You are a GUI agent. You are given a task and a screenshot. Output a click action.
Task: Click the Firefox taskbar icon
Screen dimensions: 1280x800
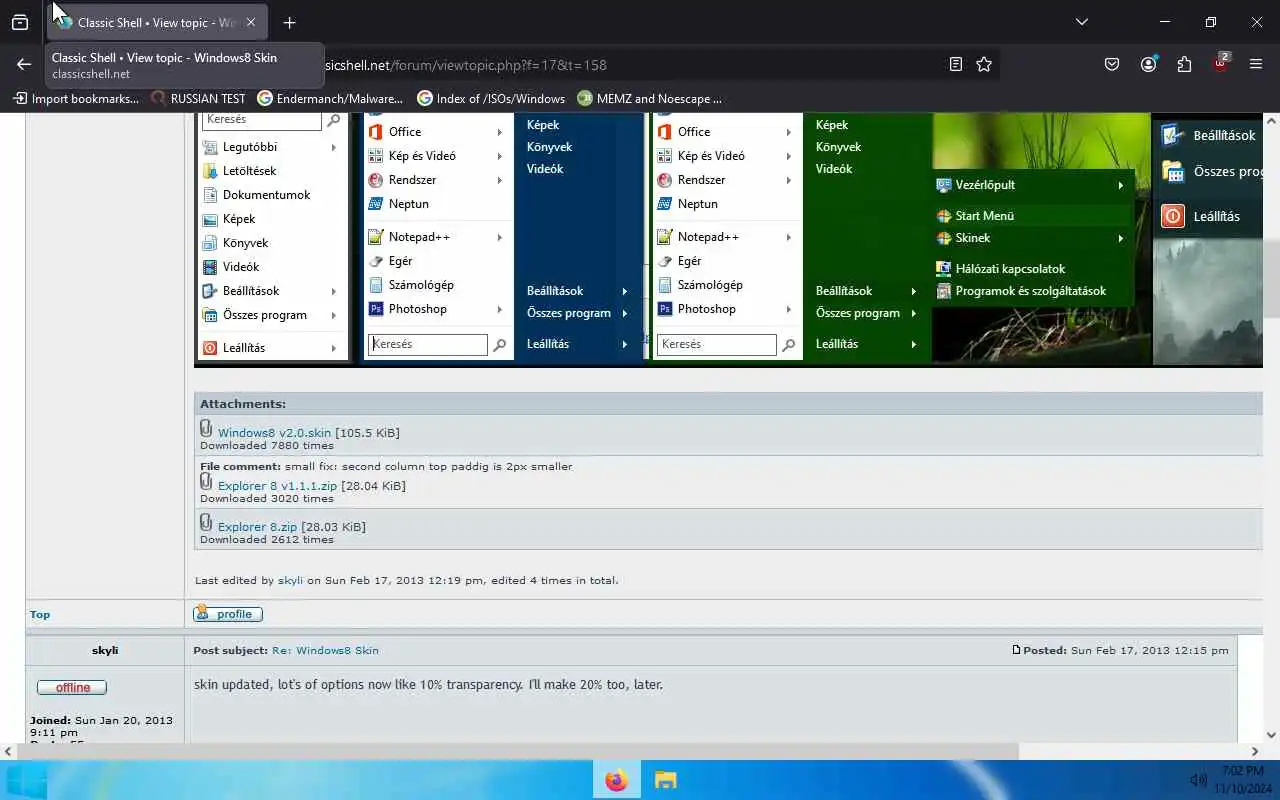coord(616,780)
